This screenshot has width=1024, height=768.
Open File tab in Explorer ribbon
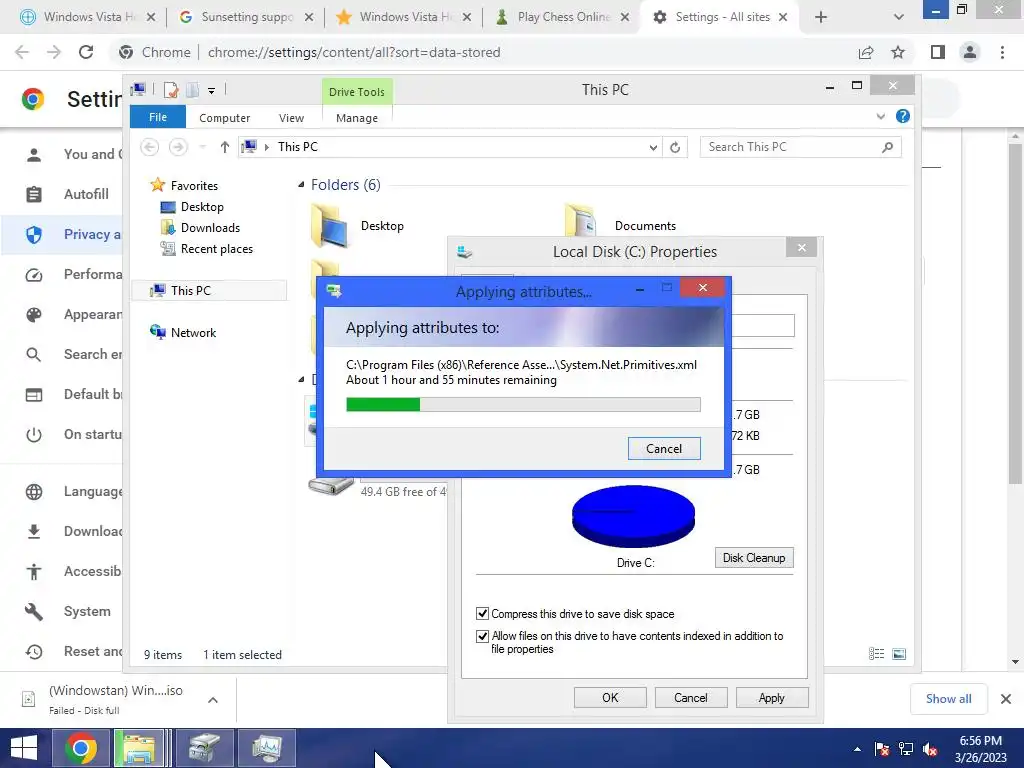point(158,117)
